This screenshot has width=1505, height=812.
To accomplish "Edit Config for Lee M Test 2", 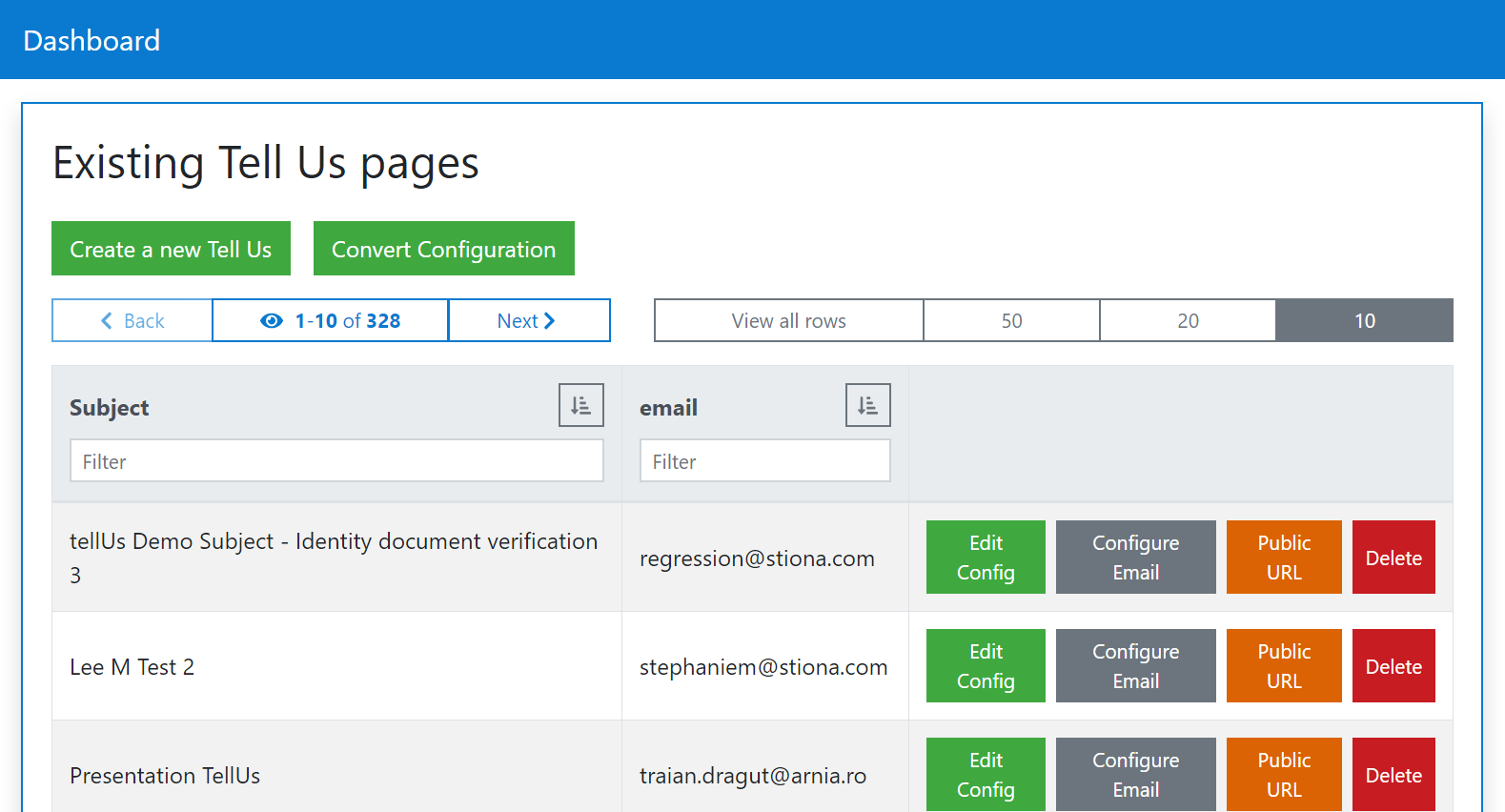I will [986, 666].
